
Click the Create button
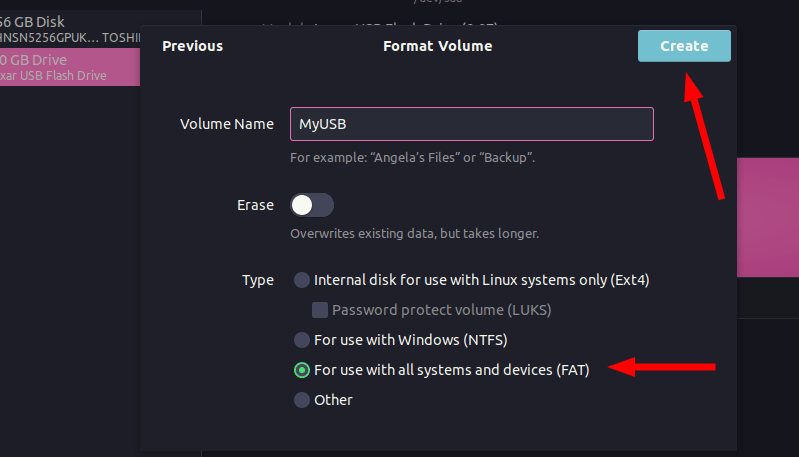point(684,46)
